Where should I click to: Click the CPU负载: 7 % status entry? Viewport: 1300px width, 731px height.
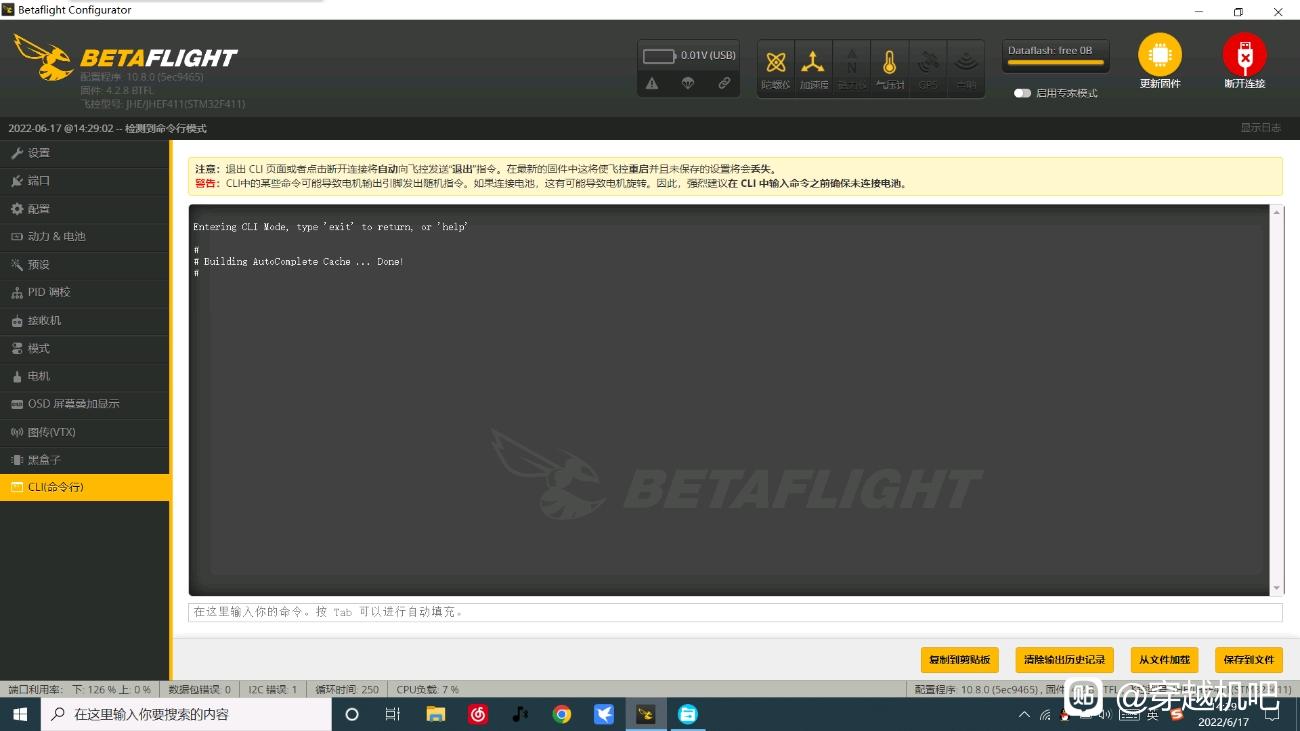click(428, 689)
